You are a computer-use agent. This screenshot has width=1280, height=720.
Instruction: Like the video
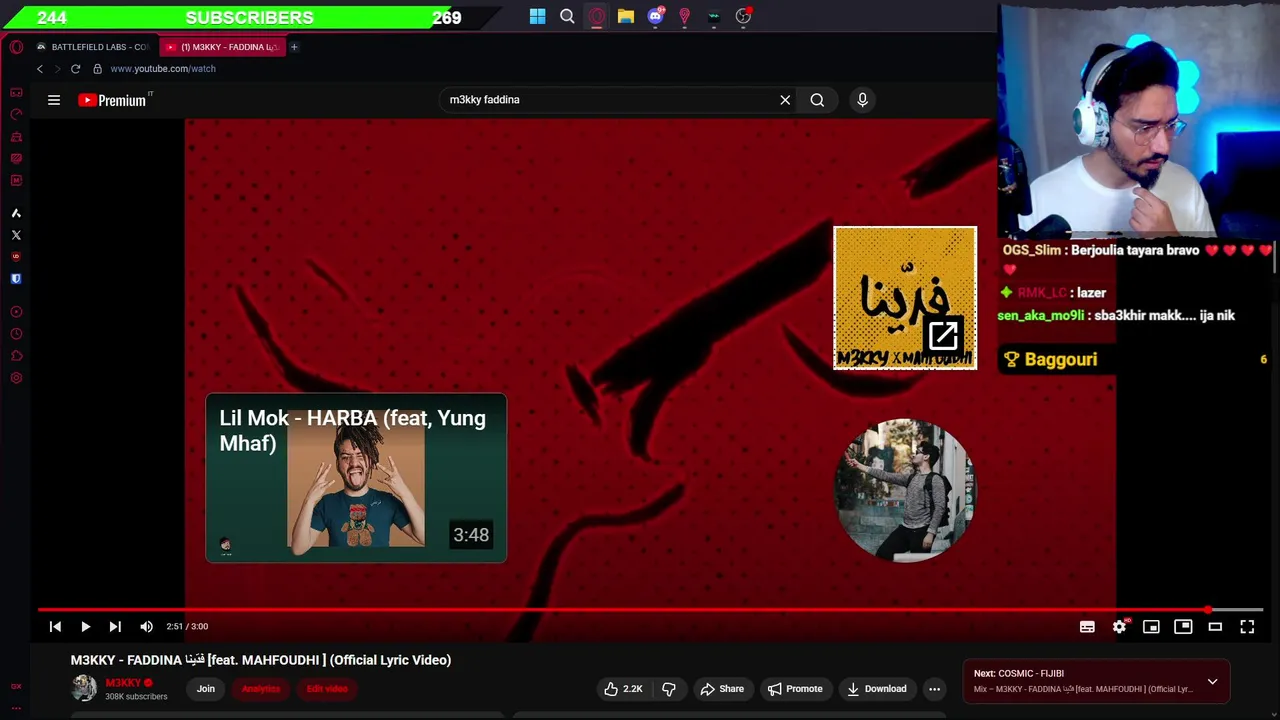click(x=622, y=689)
